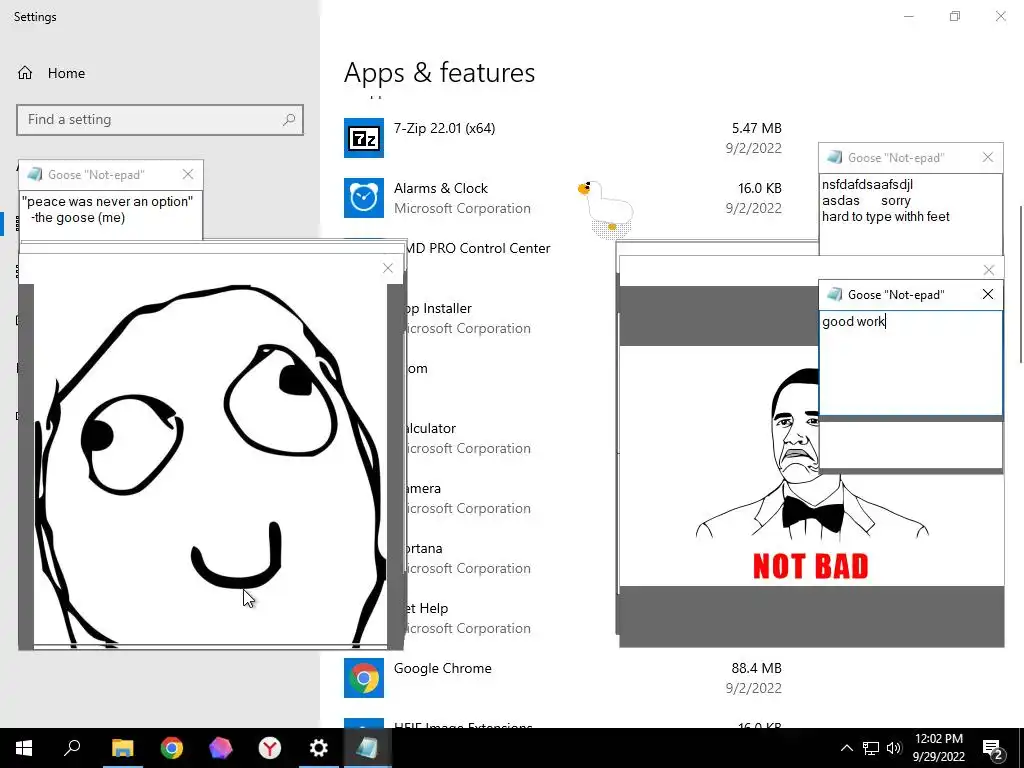Open the purple hexagon app on taskbar
Image resolution: width=1024 pixels, height=768 pixels.
coord(221,748)
